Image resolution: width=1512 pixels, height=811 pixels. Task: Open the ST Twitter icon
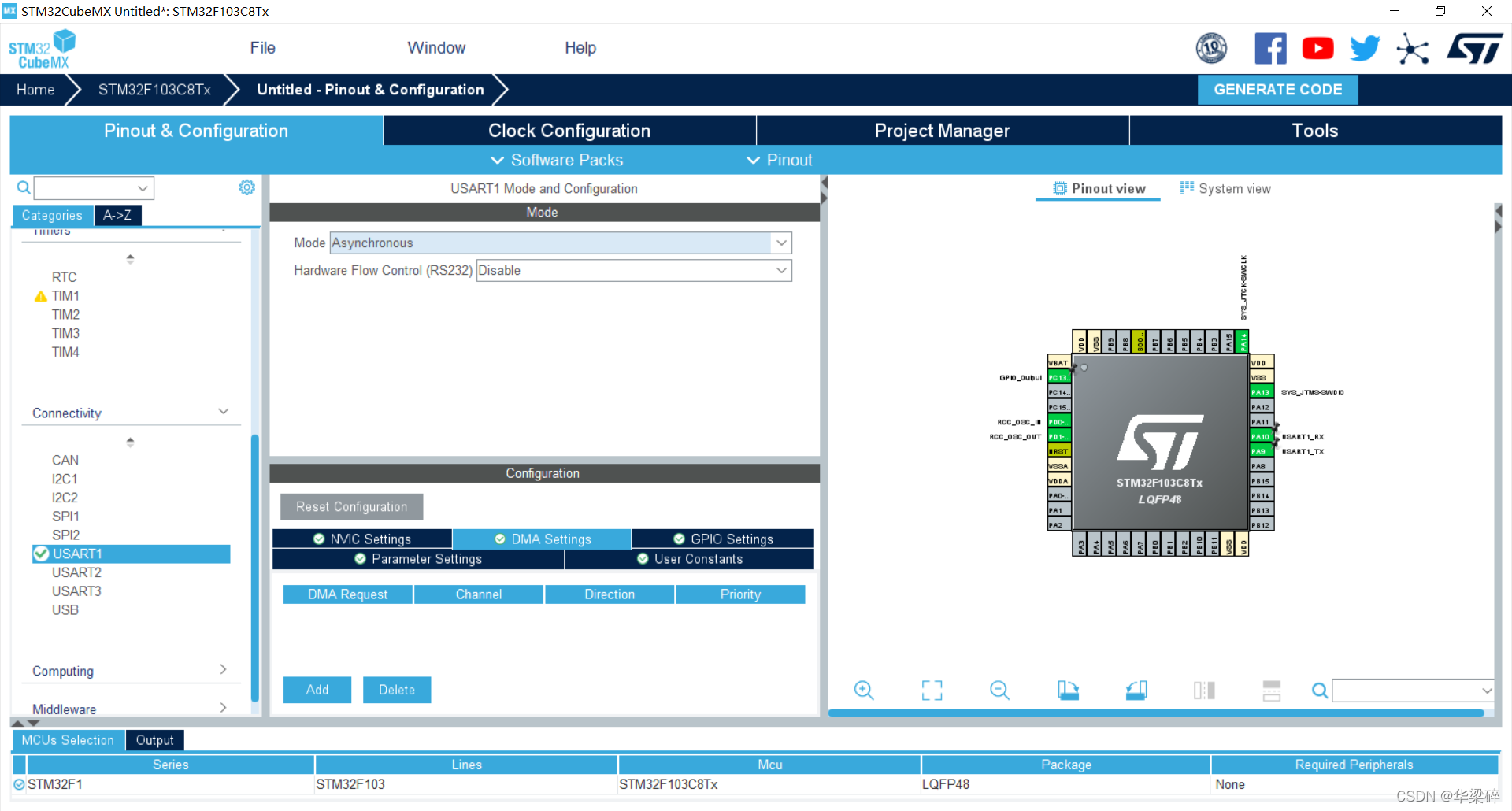click(1365, 49)
